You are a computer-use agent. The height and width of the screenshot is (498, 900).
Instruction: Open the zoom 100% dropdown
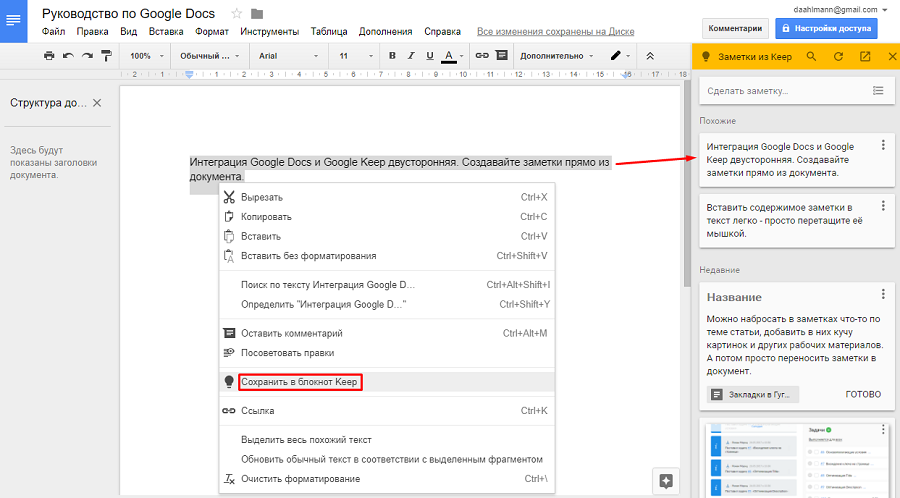[x=146, y=56]
